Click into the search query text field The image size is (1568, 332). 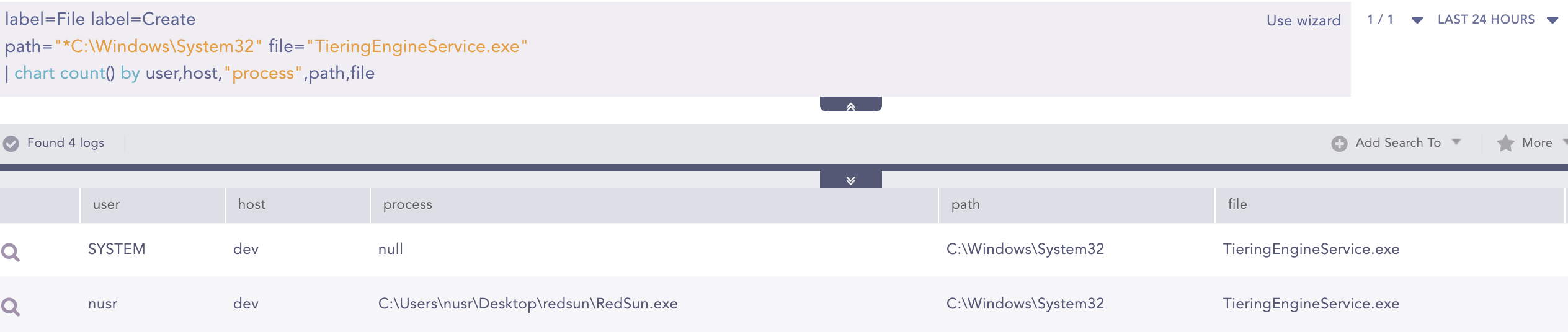point(620,46)
